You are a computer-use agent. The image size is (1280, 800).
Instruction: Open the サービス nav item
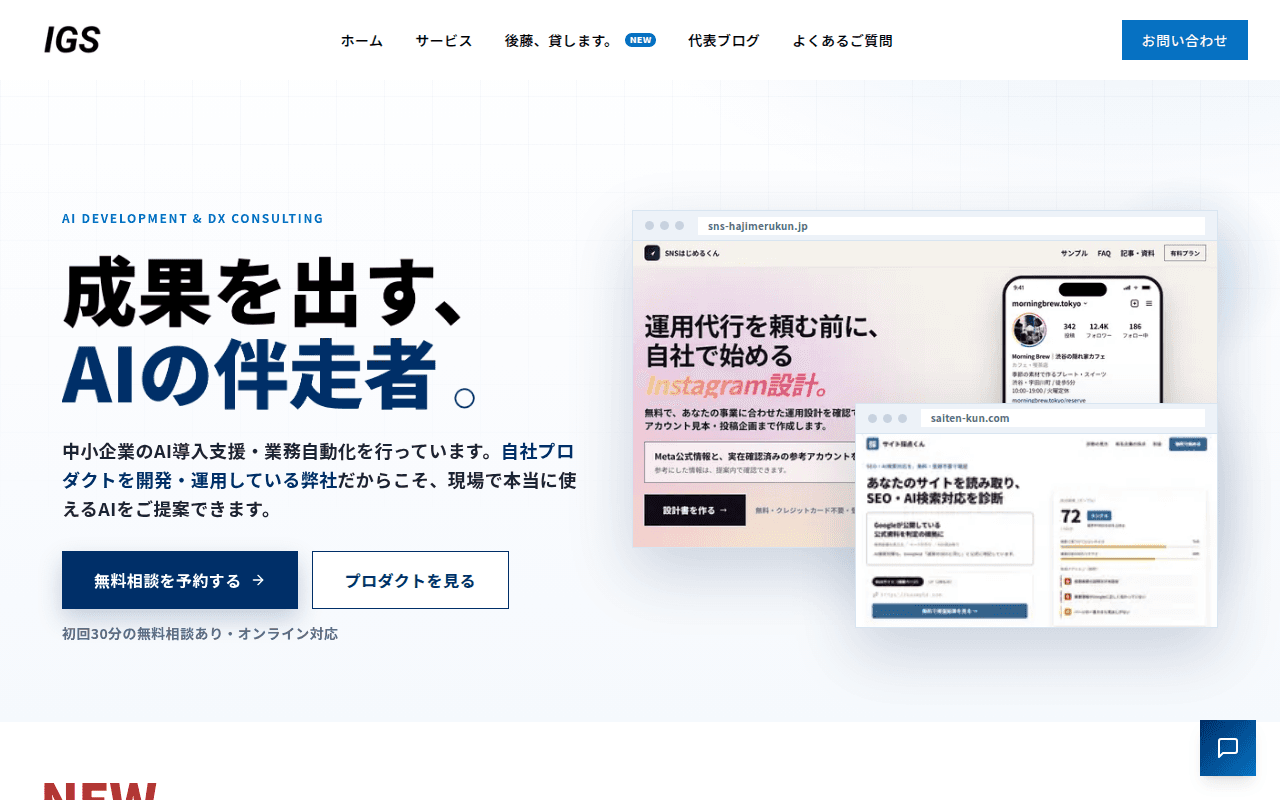pos(444,41)
